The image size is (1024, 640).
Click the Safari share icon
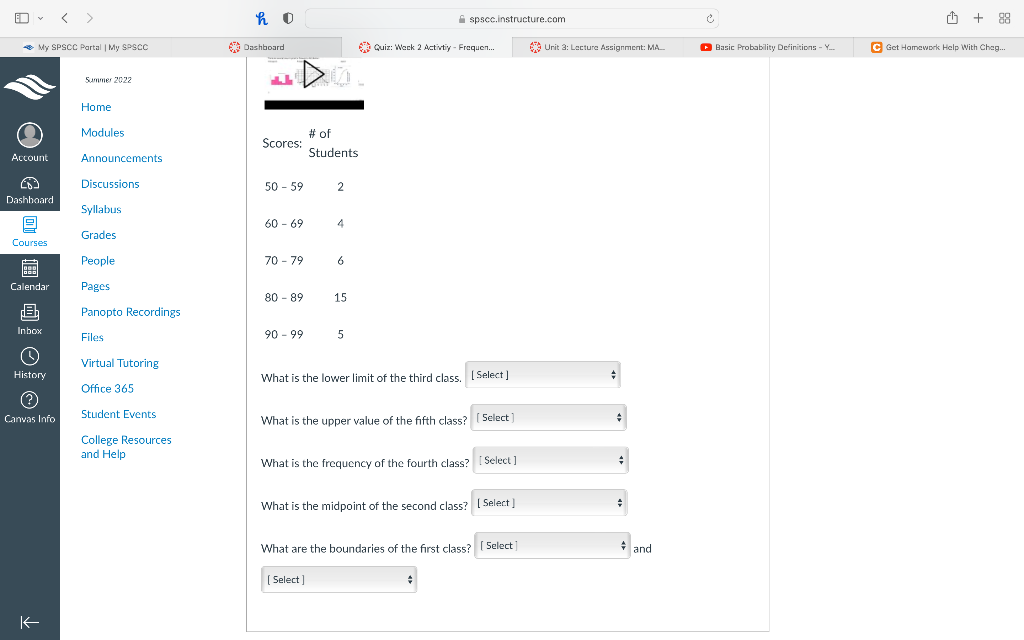point(951,17)
